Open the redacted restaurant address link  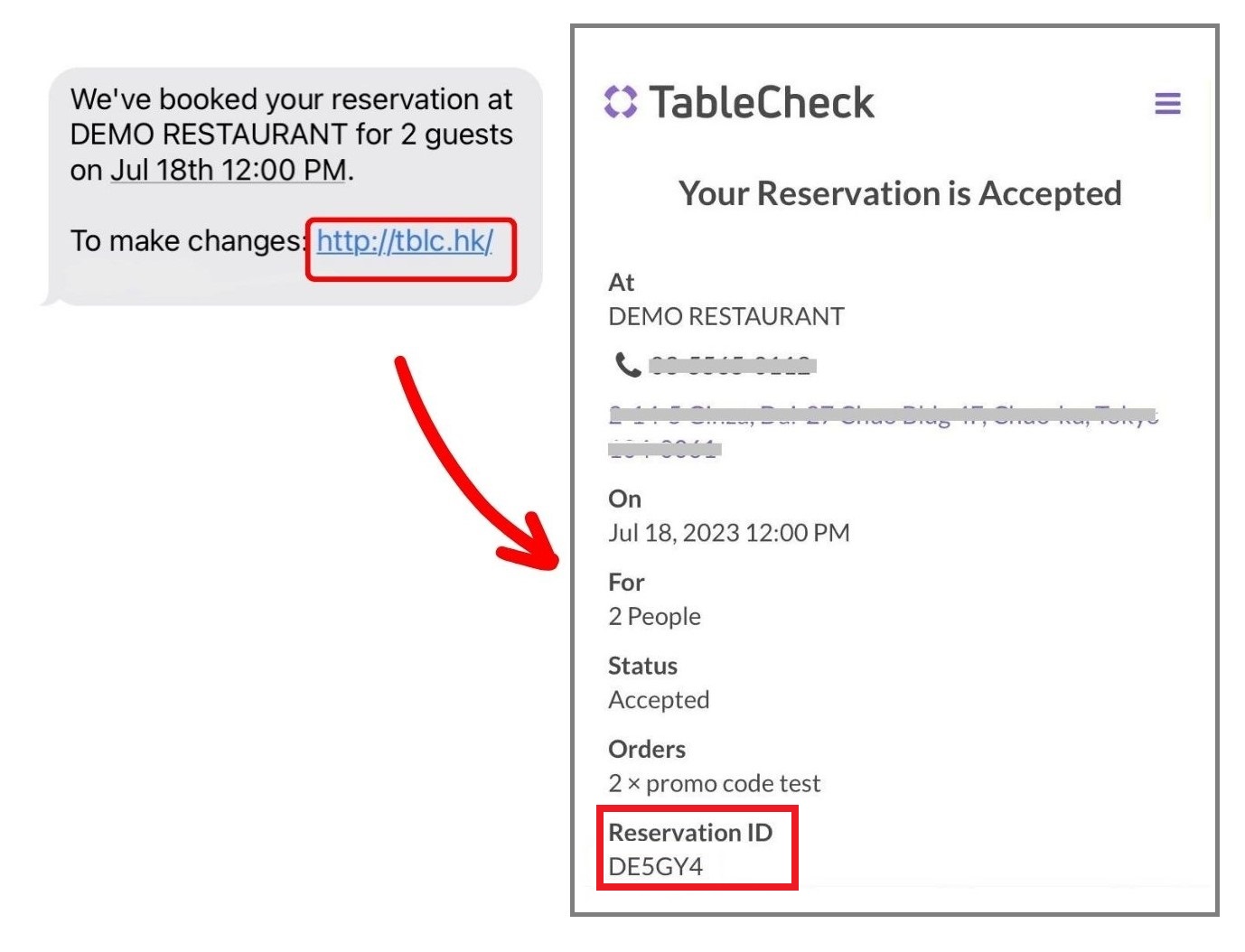tap(882, 416)
